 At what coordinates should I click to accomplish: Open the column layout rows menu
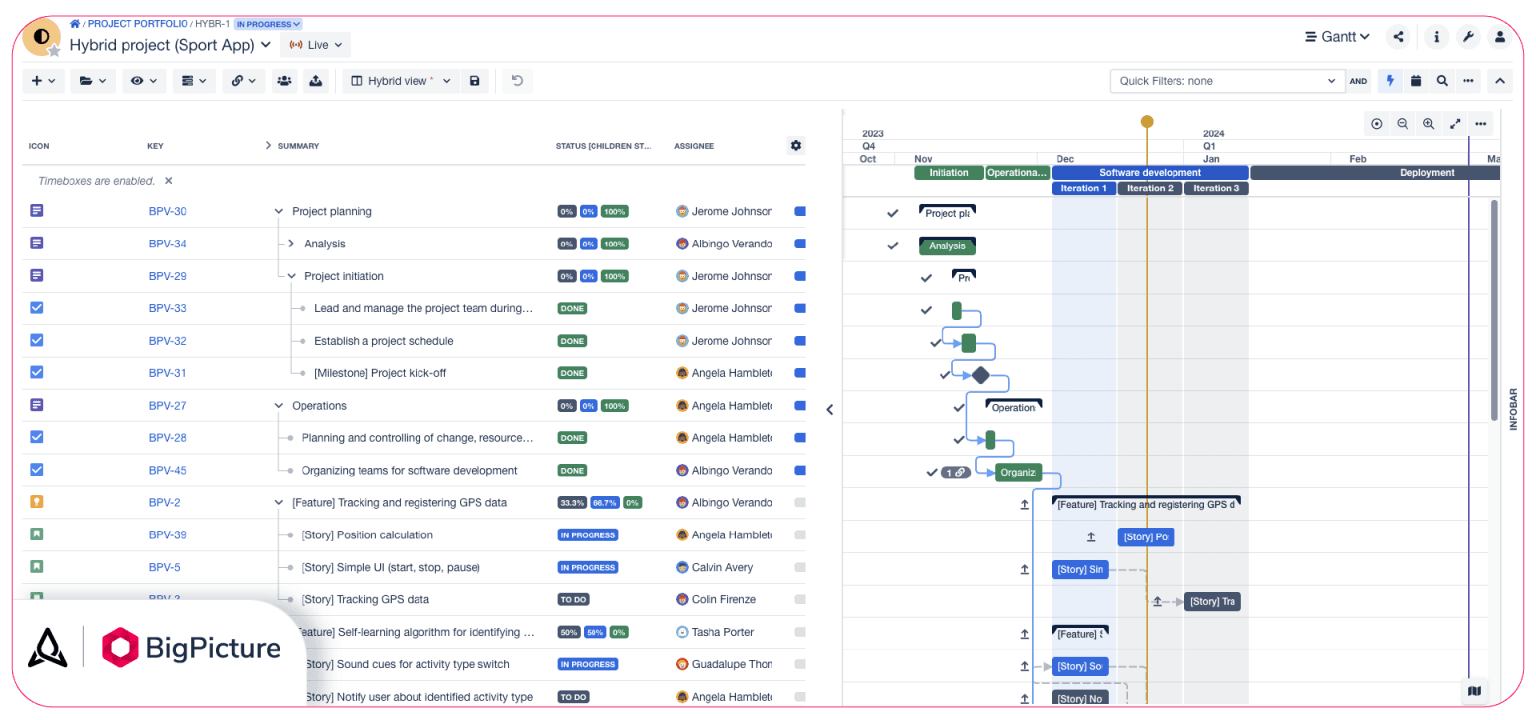click(194, 81)
